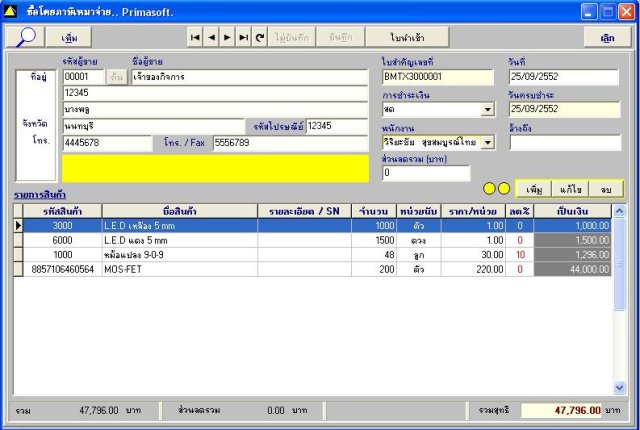
Task: Click แก้ไข to edit the item
Action: tap(570, 188)
